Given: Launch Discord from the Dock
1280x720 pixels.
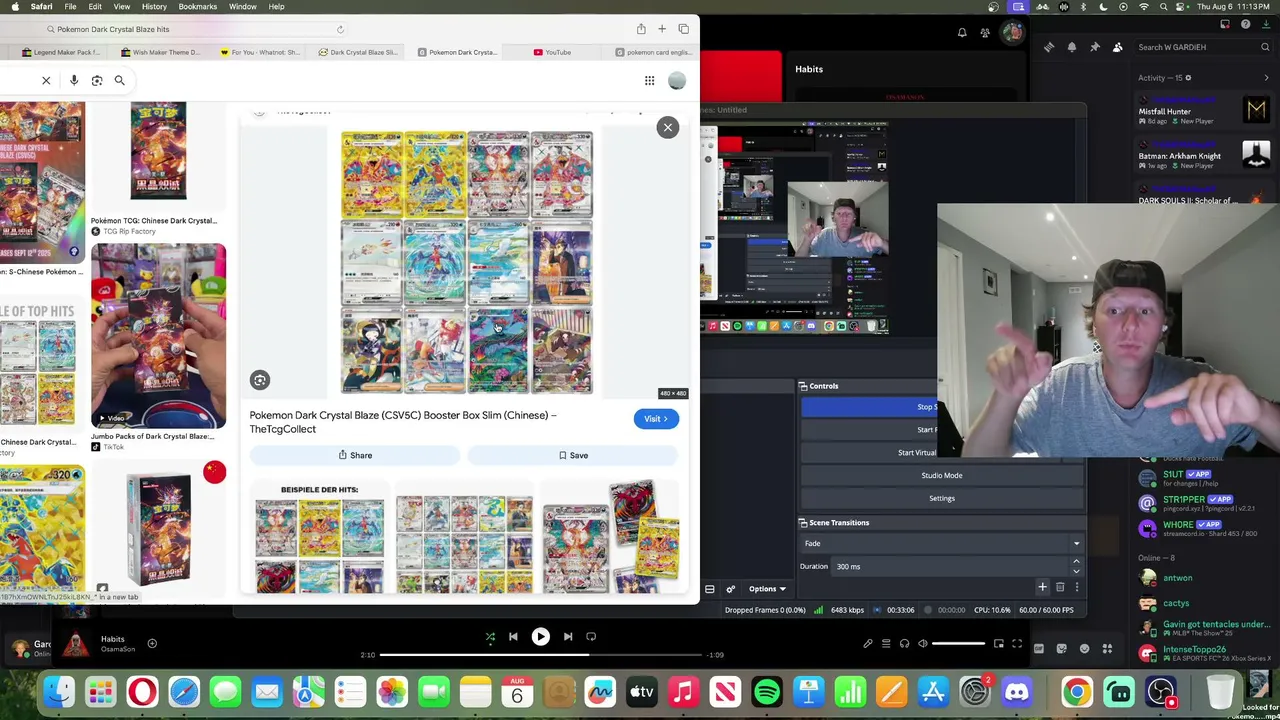Looking at the screenshot, I should (1017, 691).
